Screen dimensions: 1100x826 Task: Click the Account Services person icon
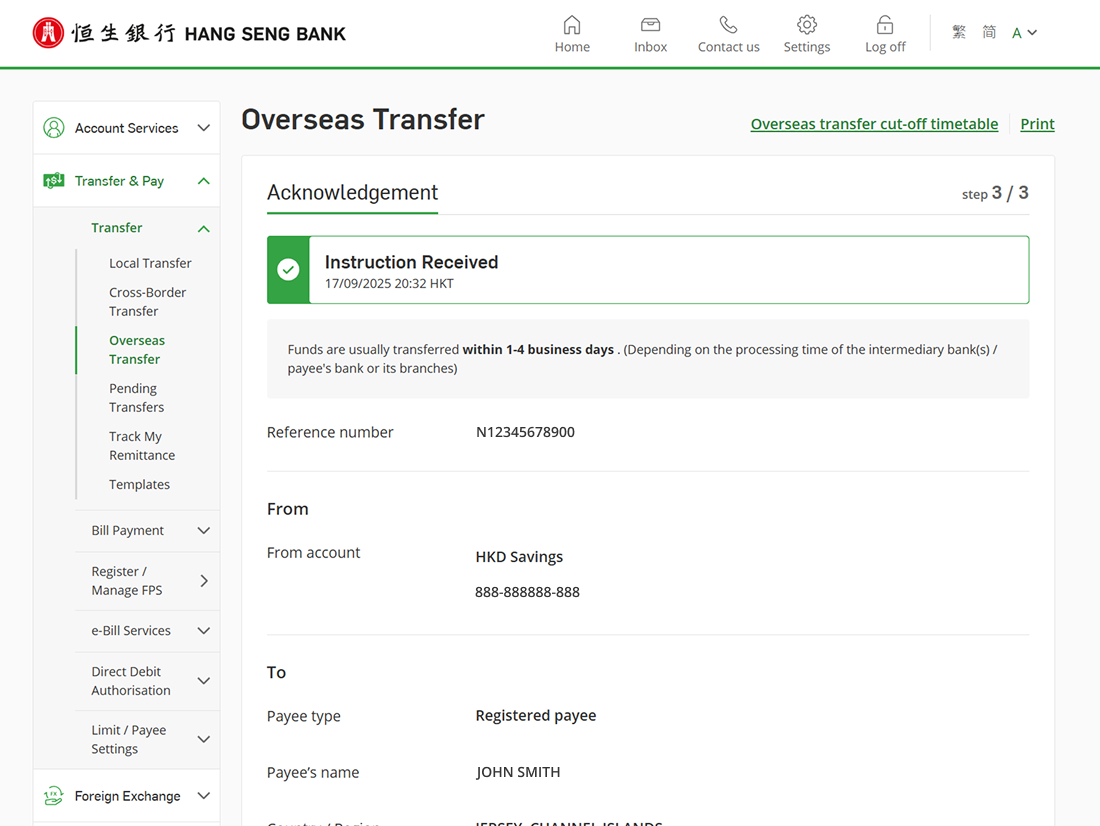pos(54,128)
